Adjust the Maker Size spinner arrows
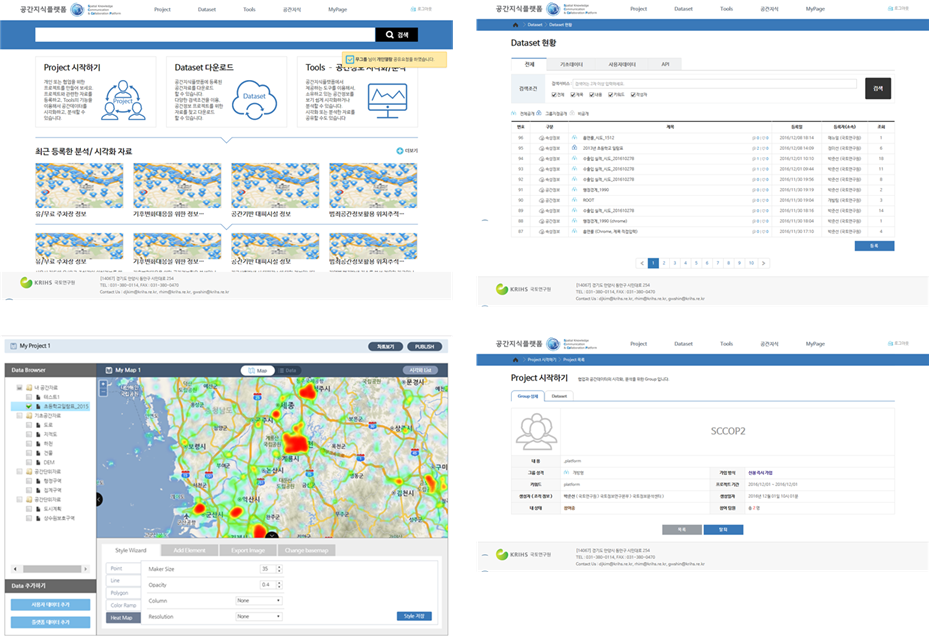Viewport: 931px width, 640px height. [279, 569]
